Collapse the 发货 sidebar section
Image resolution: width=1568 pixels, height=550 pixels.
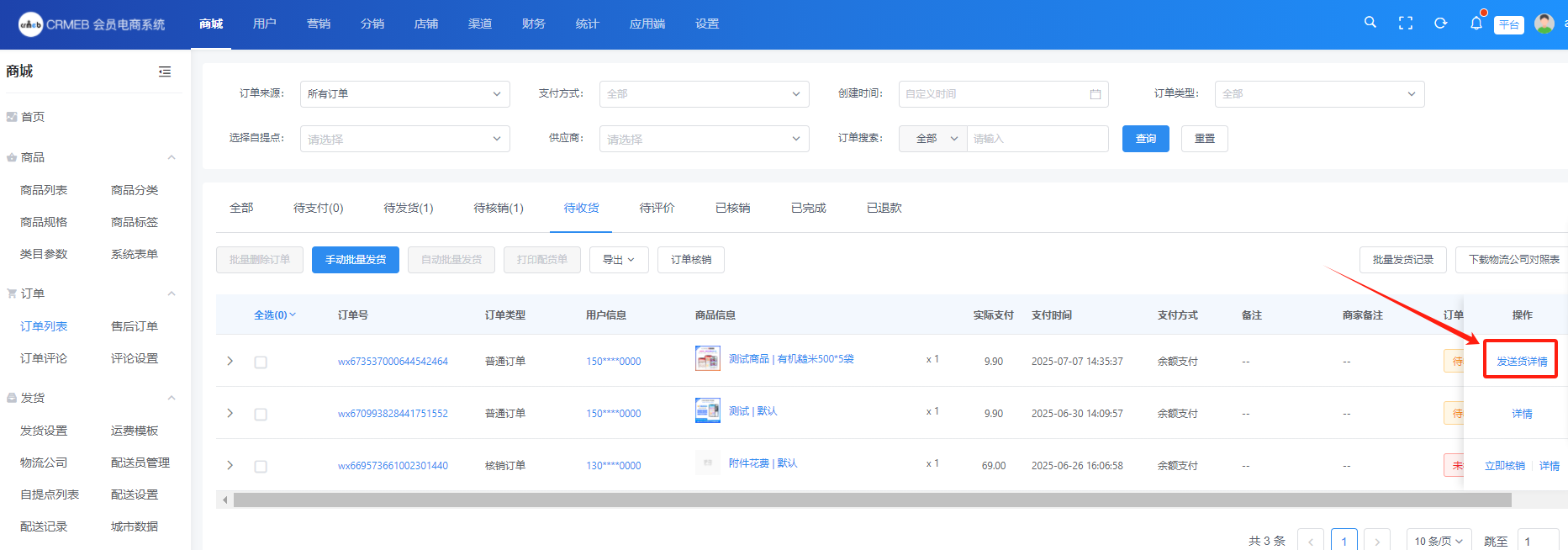coord(172,398)
